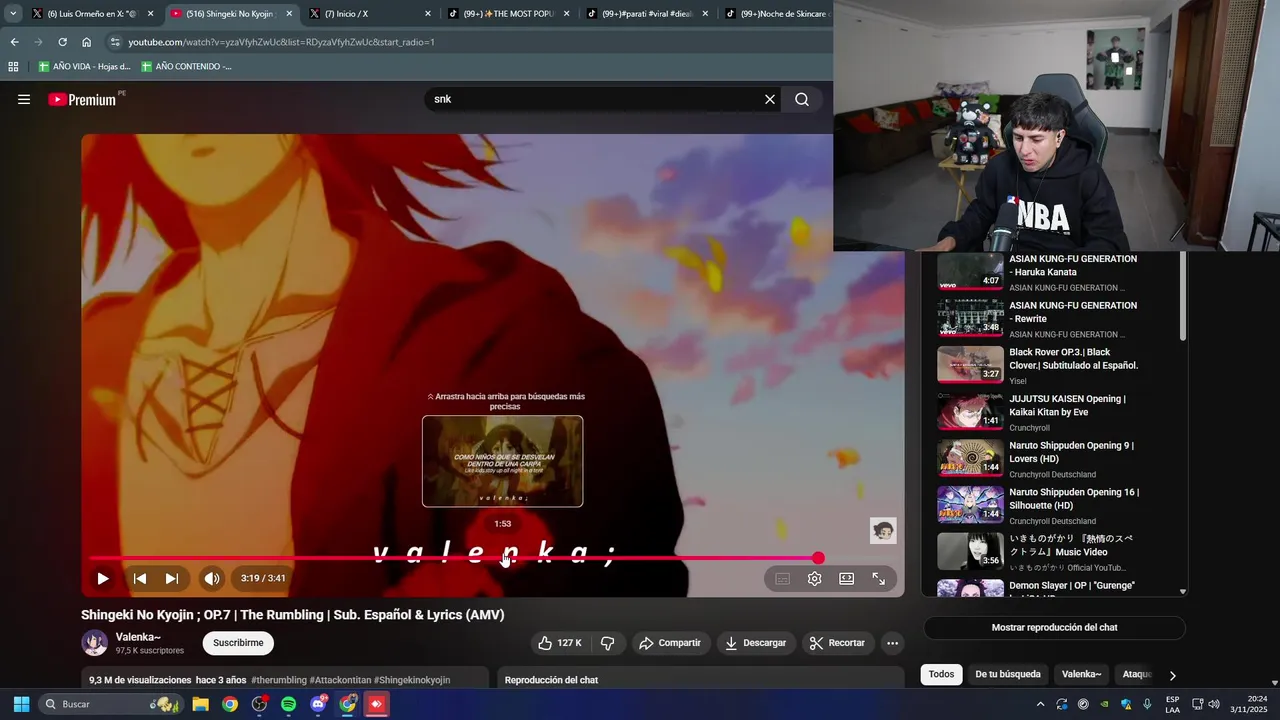Open Compartir share dialog
This screenshot has height=720, width=1280.
670,643
